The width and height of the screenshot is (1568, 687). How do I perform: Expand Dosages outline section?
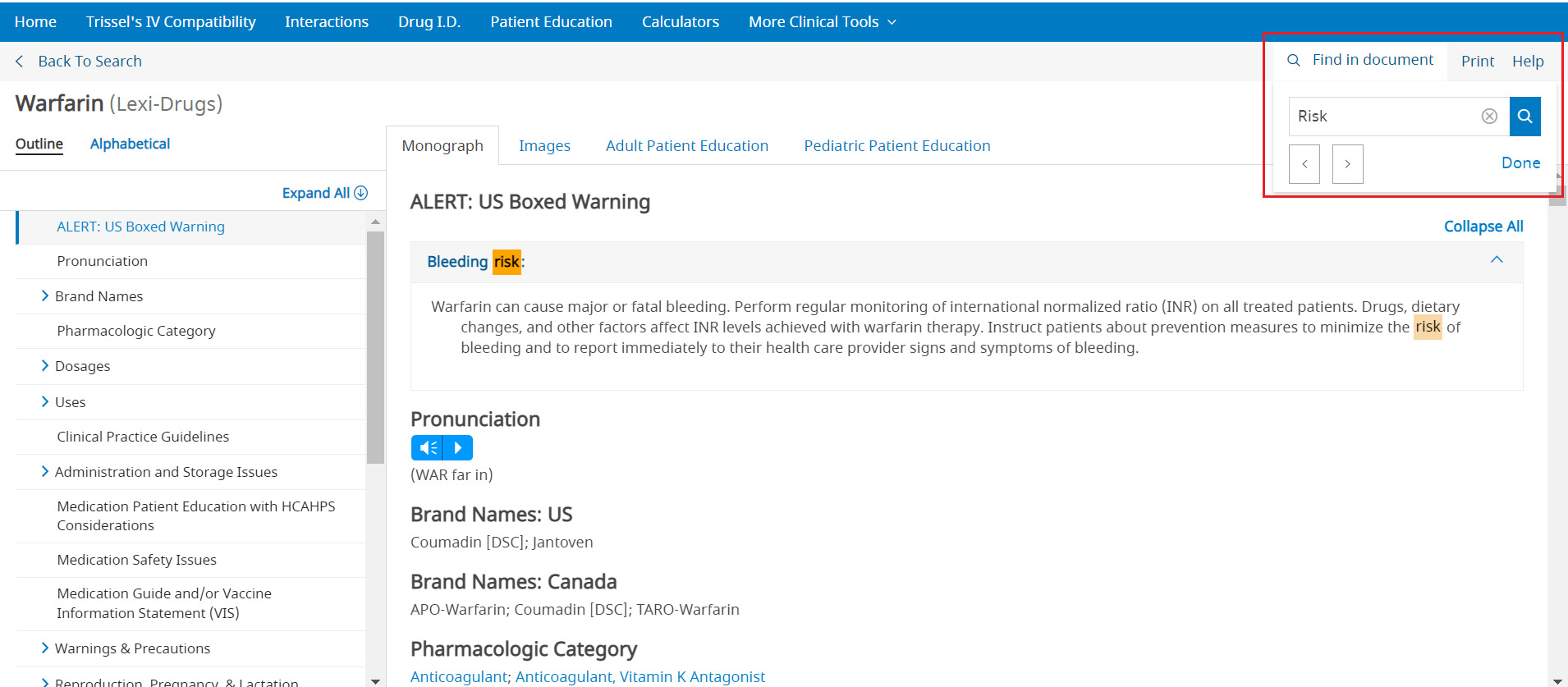pos(45,366)
